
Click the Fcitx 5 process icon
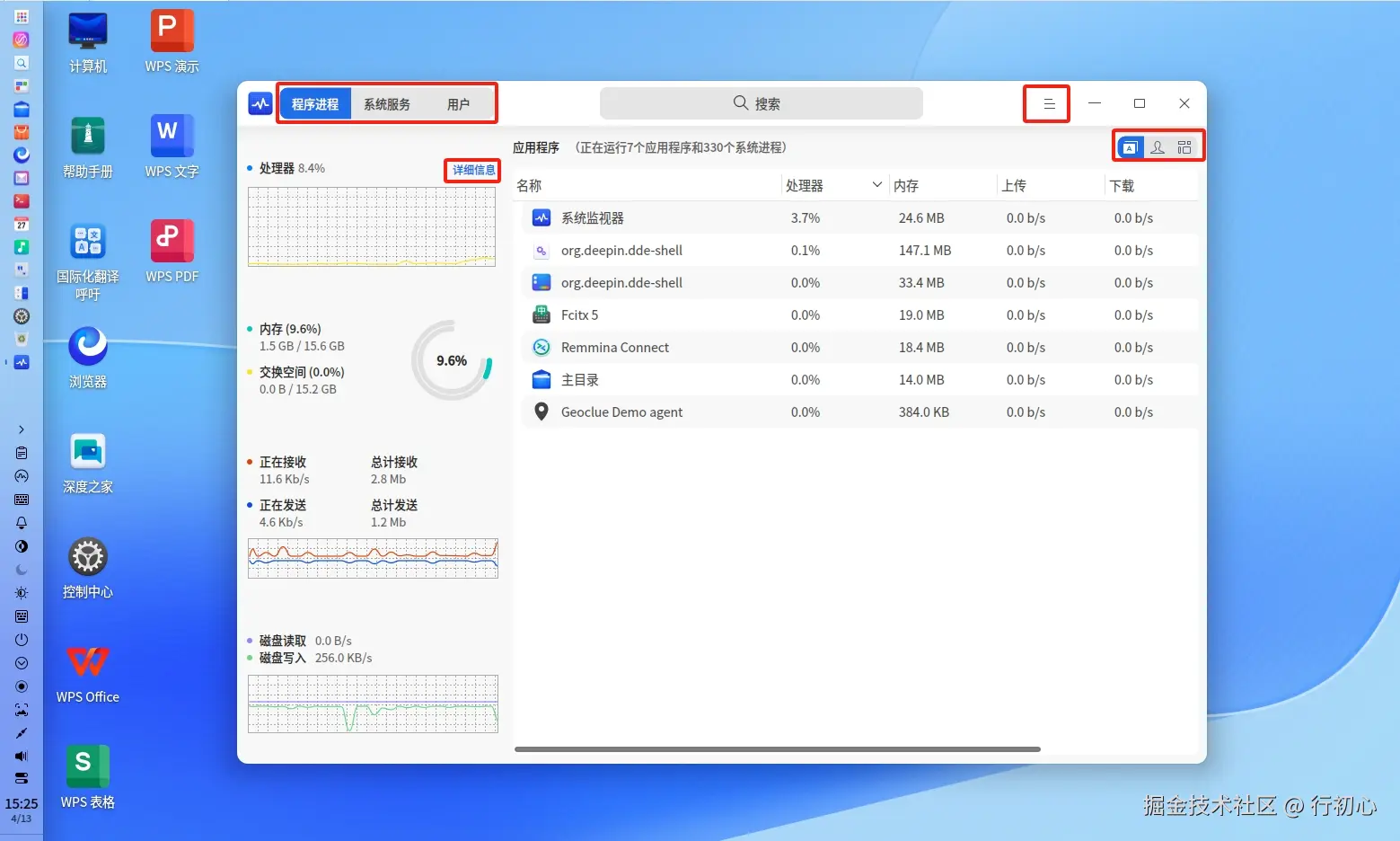[x=542, y=314]
